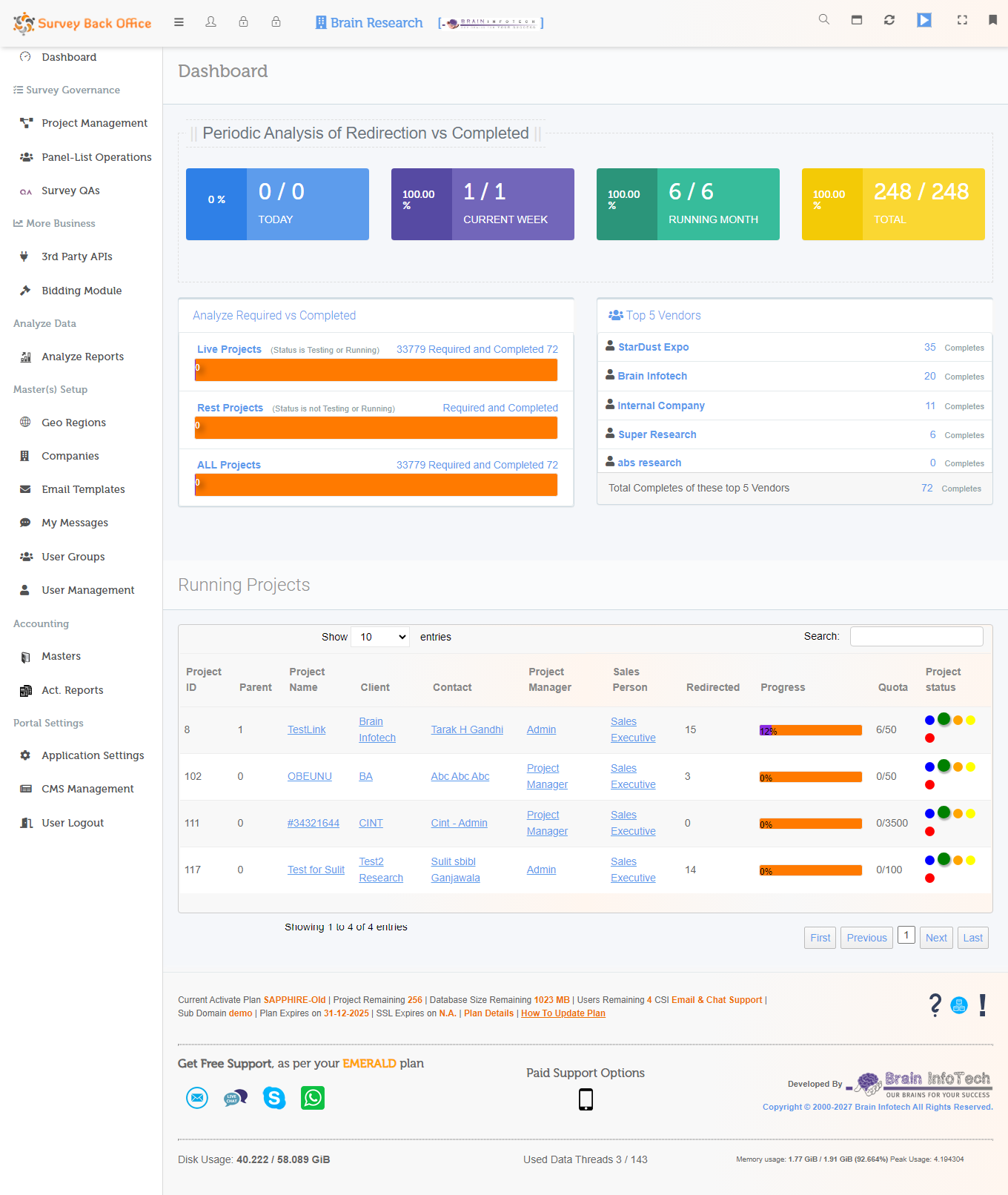
Task: Open email support icon
Action: pos(197,1098)
